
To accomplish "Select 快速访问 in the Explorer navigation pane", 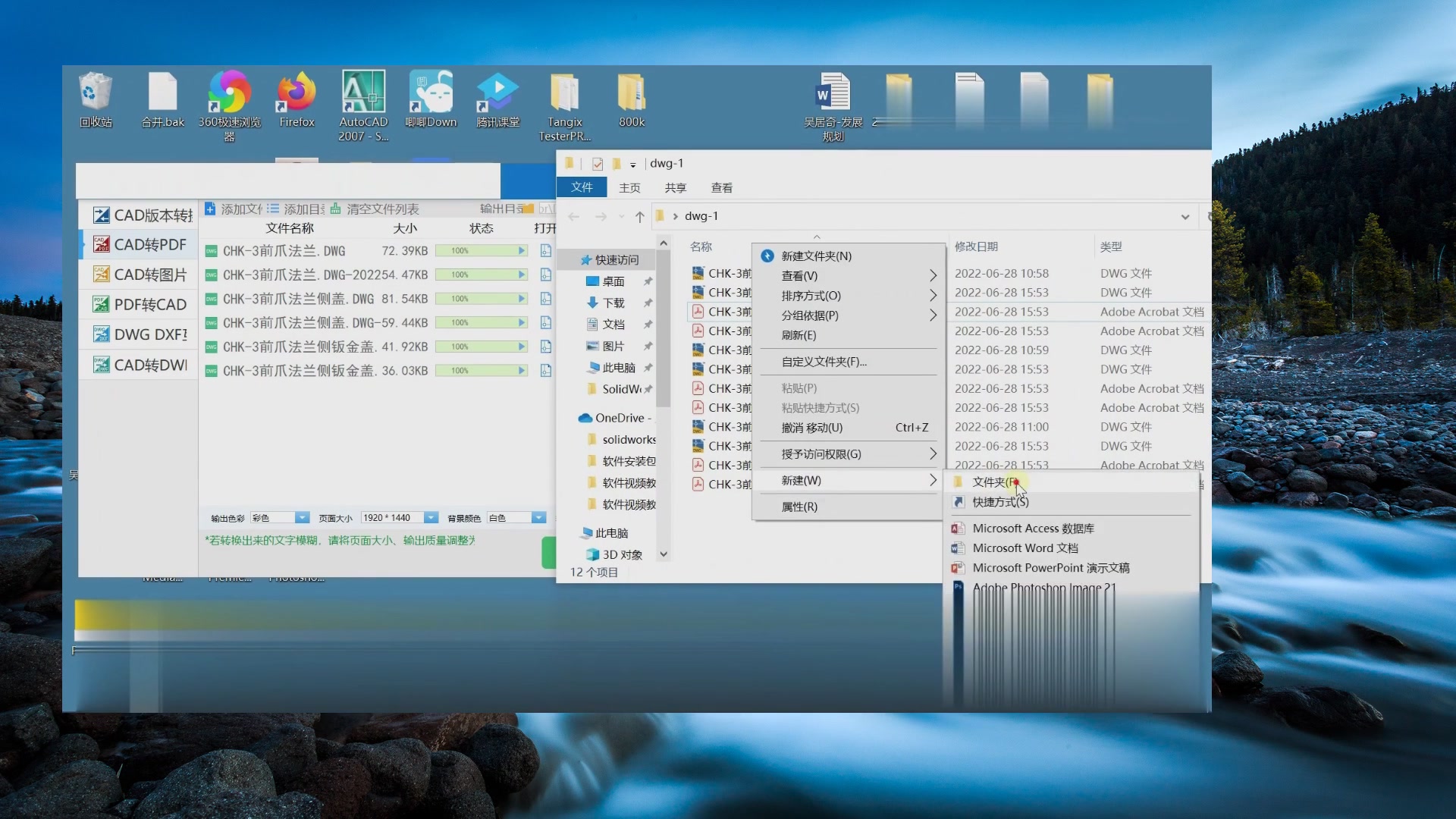I will 609,259.
